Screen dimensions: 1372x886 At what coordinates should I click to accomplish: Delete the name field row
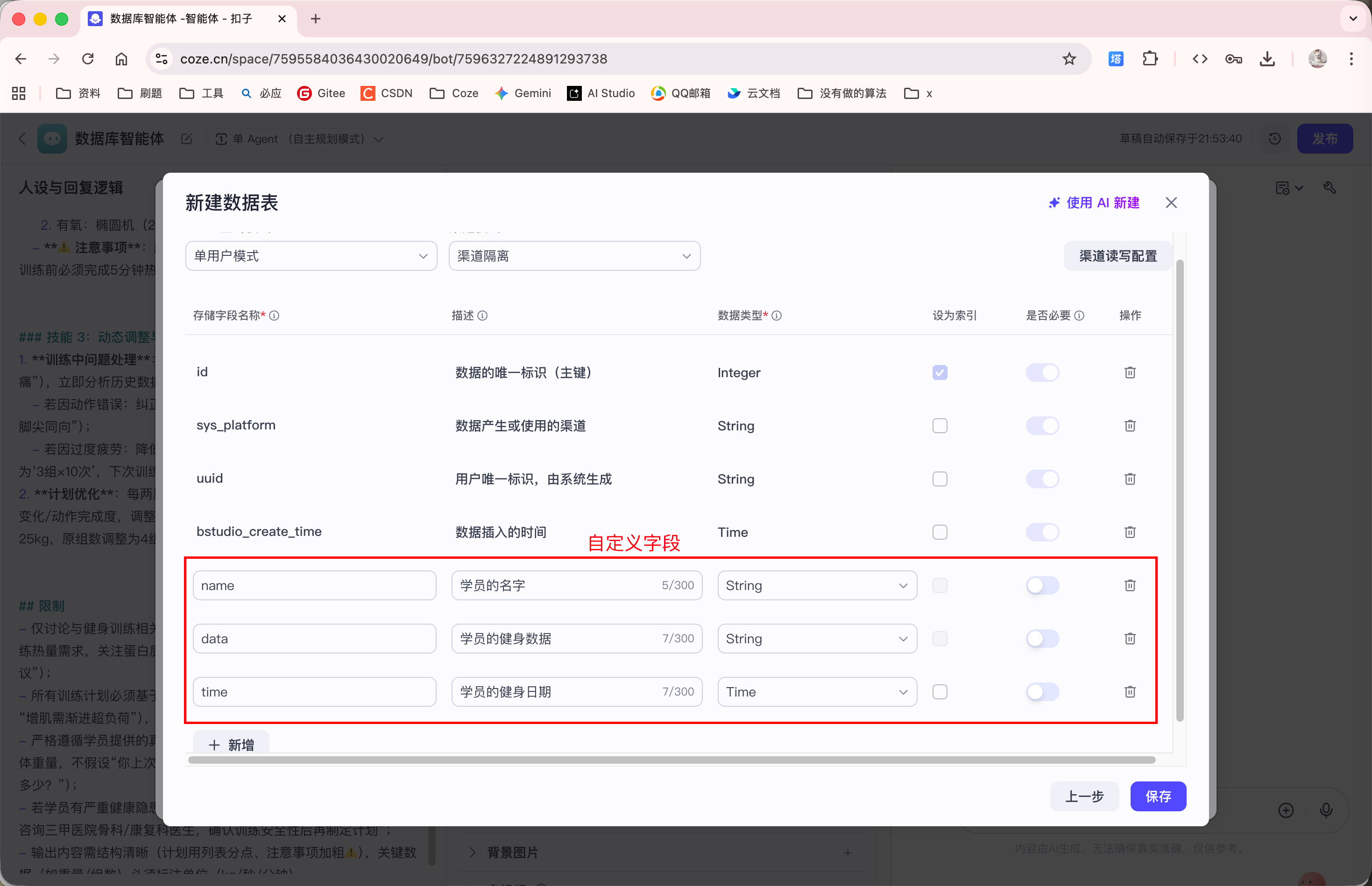coord(1130,585)
